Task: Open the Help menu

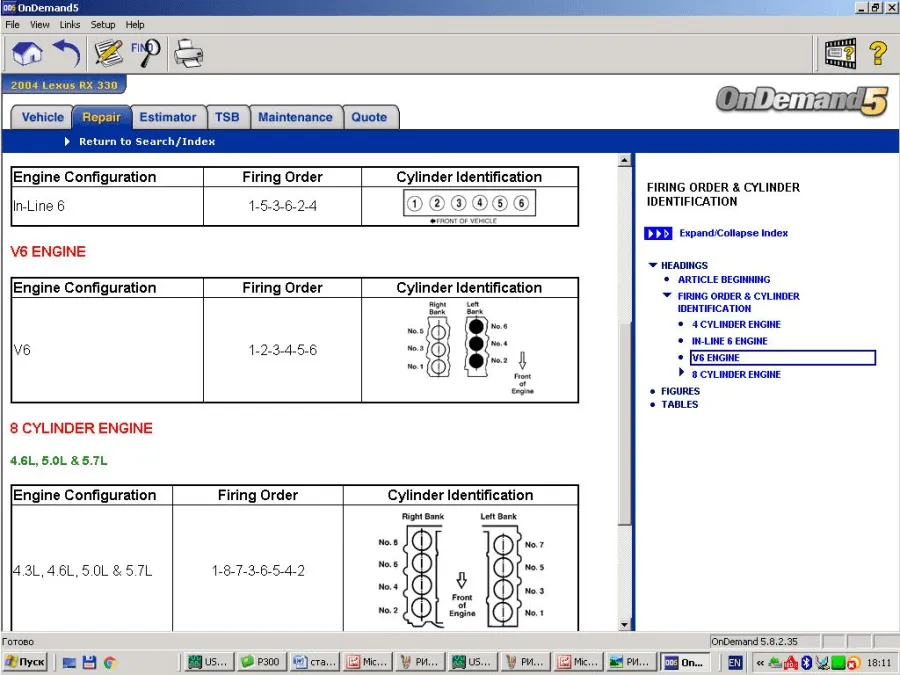Action: (135, 25)
